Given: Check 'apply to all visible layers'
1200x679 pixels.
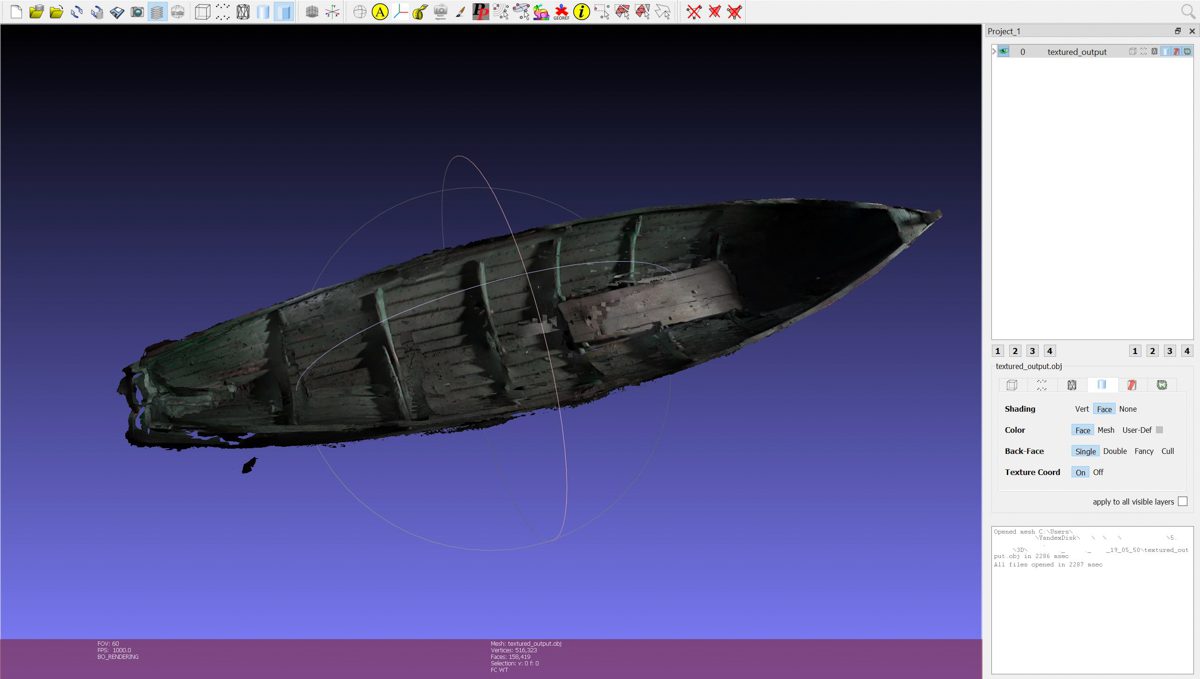Looking at the screenshot, I should coord(1182,501).
